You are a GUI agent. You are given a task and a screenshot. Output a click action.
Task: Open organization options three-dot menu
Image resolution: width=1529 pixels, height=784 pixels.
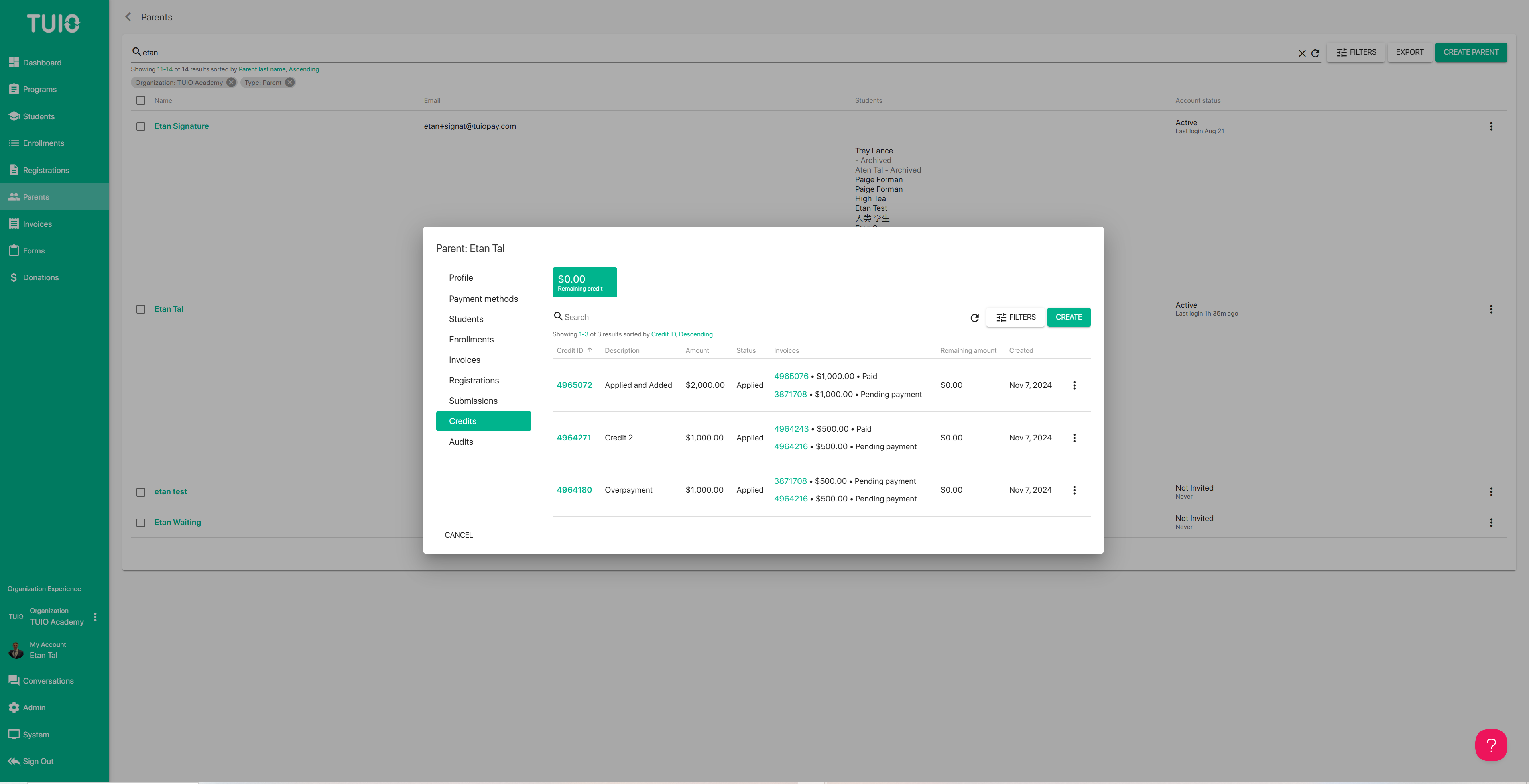[x=96, y=617]
